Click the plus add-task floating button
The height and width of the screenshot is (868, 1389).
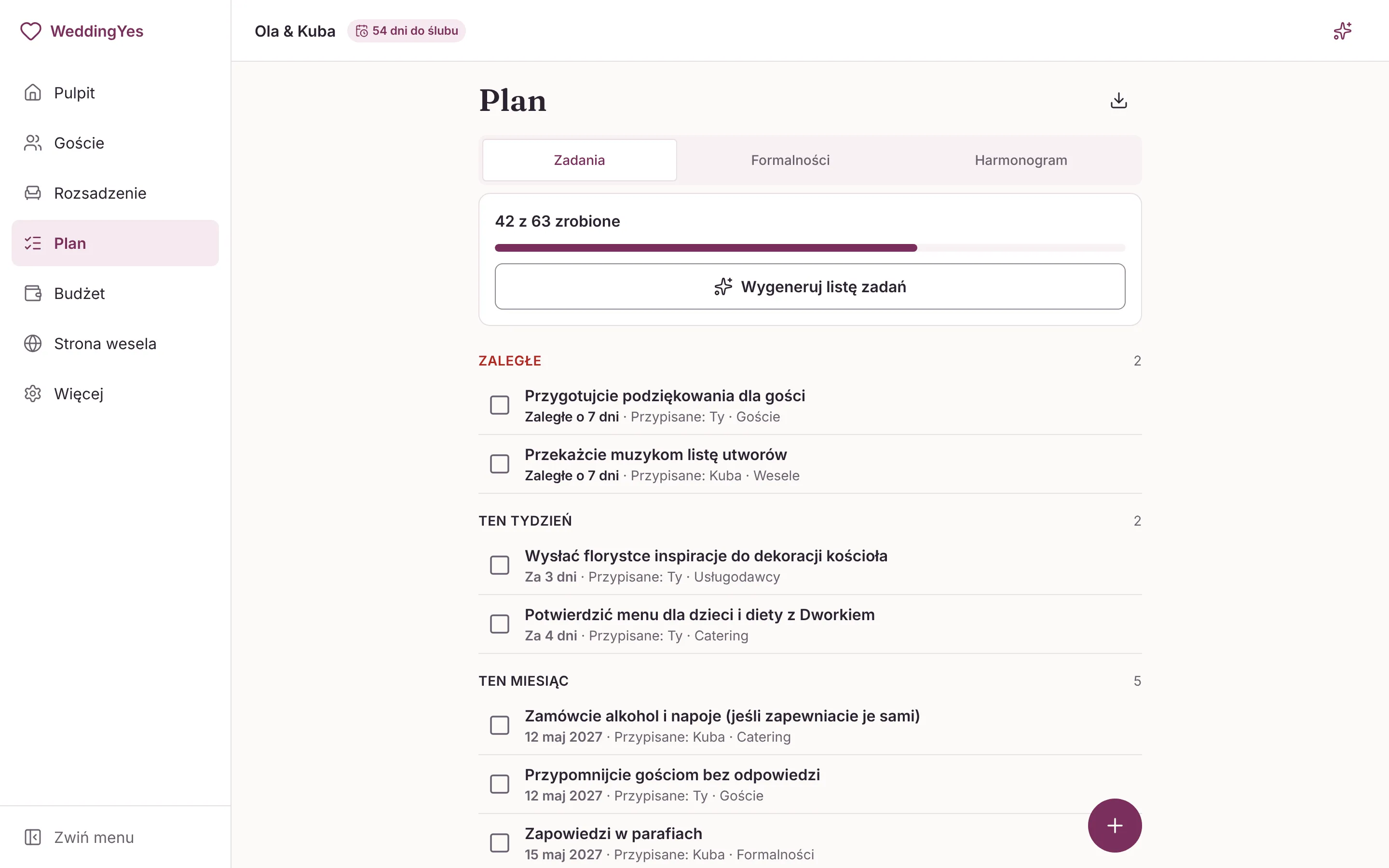point(1115,826)
